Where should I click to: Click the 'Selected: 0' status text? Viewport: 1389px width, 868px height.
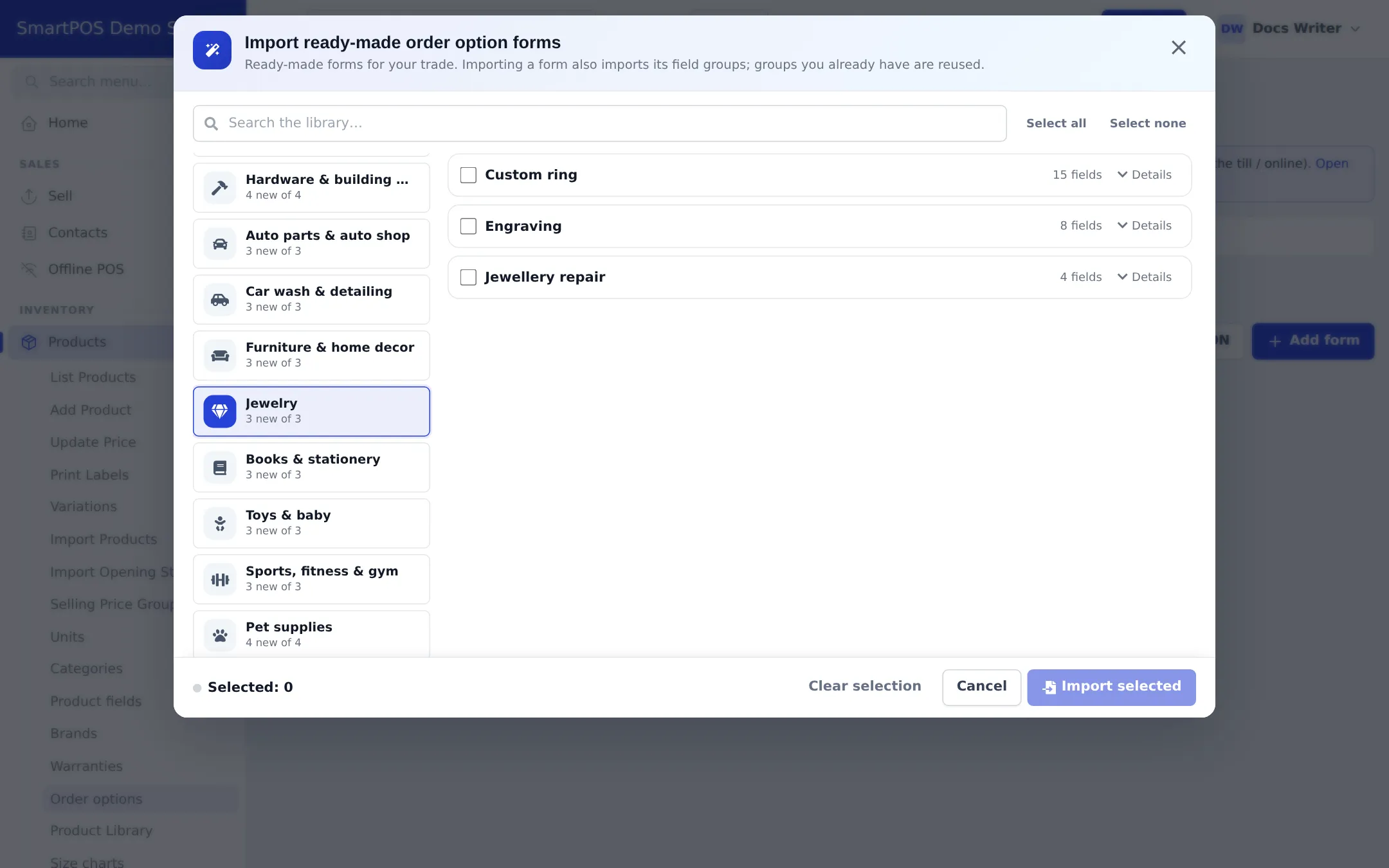(x=250, y=687)
